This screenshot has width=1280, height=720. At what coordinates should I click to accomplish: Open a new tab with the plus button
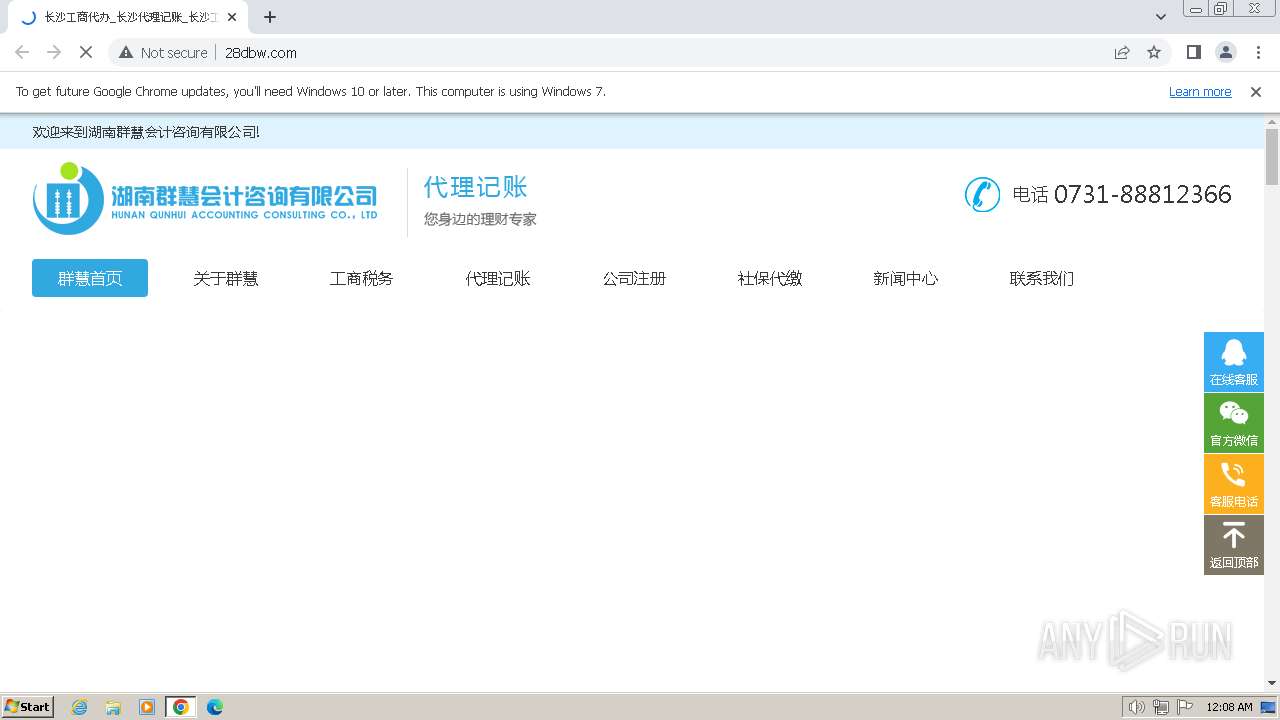click(270, 17)
